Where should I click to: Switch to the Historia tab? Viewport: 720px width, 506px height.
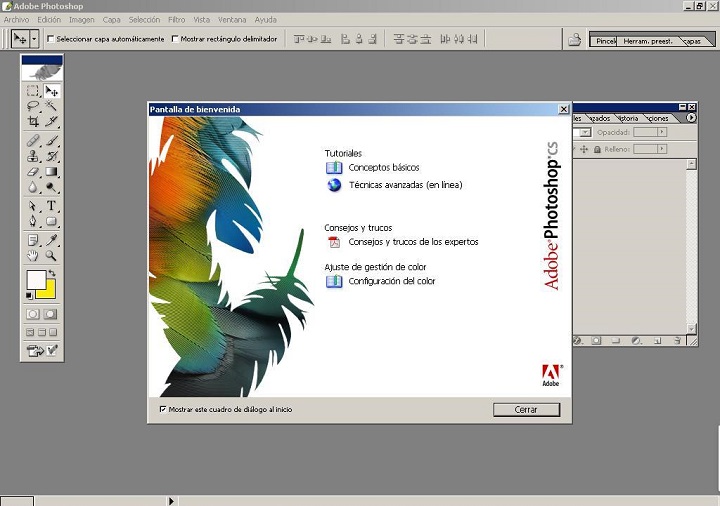pos(627,118)
